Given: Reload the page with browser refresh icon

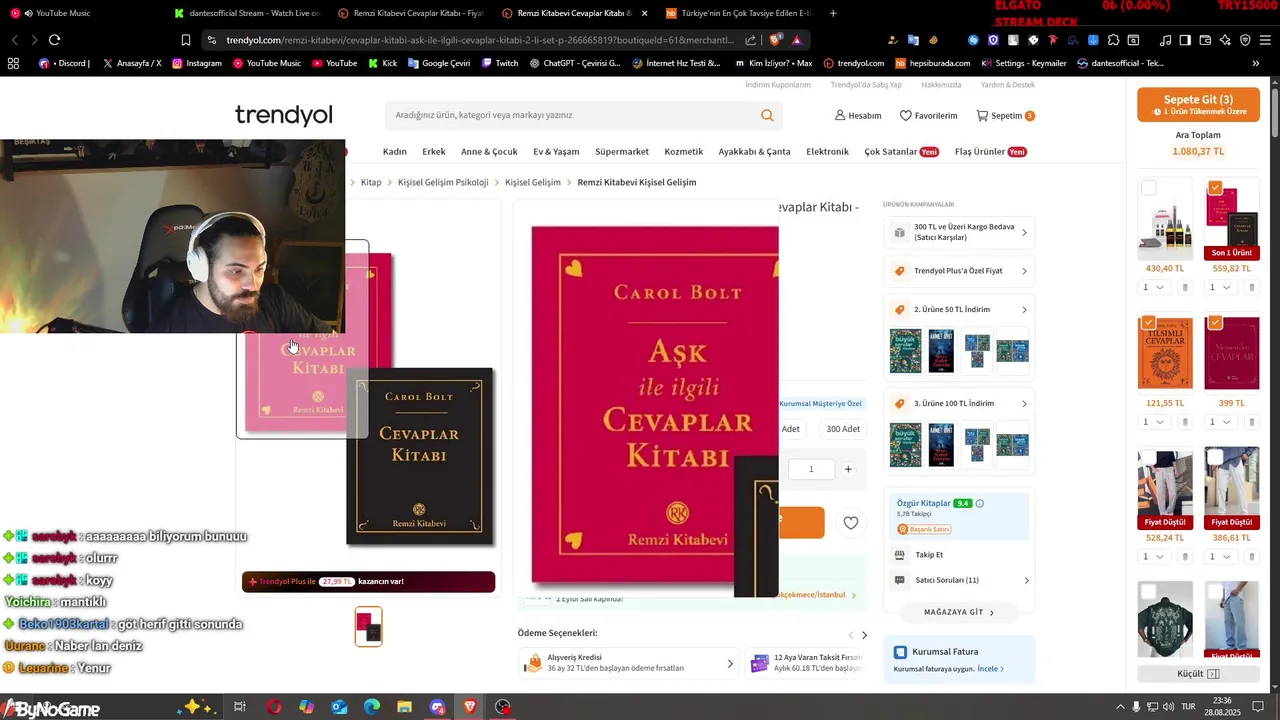Looking at the screenshot, I should [x=54, y=40].
